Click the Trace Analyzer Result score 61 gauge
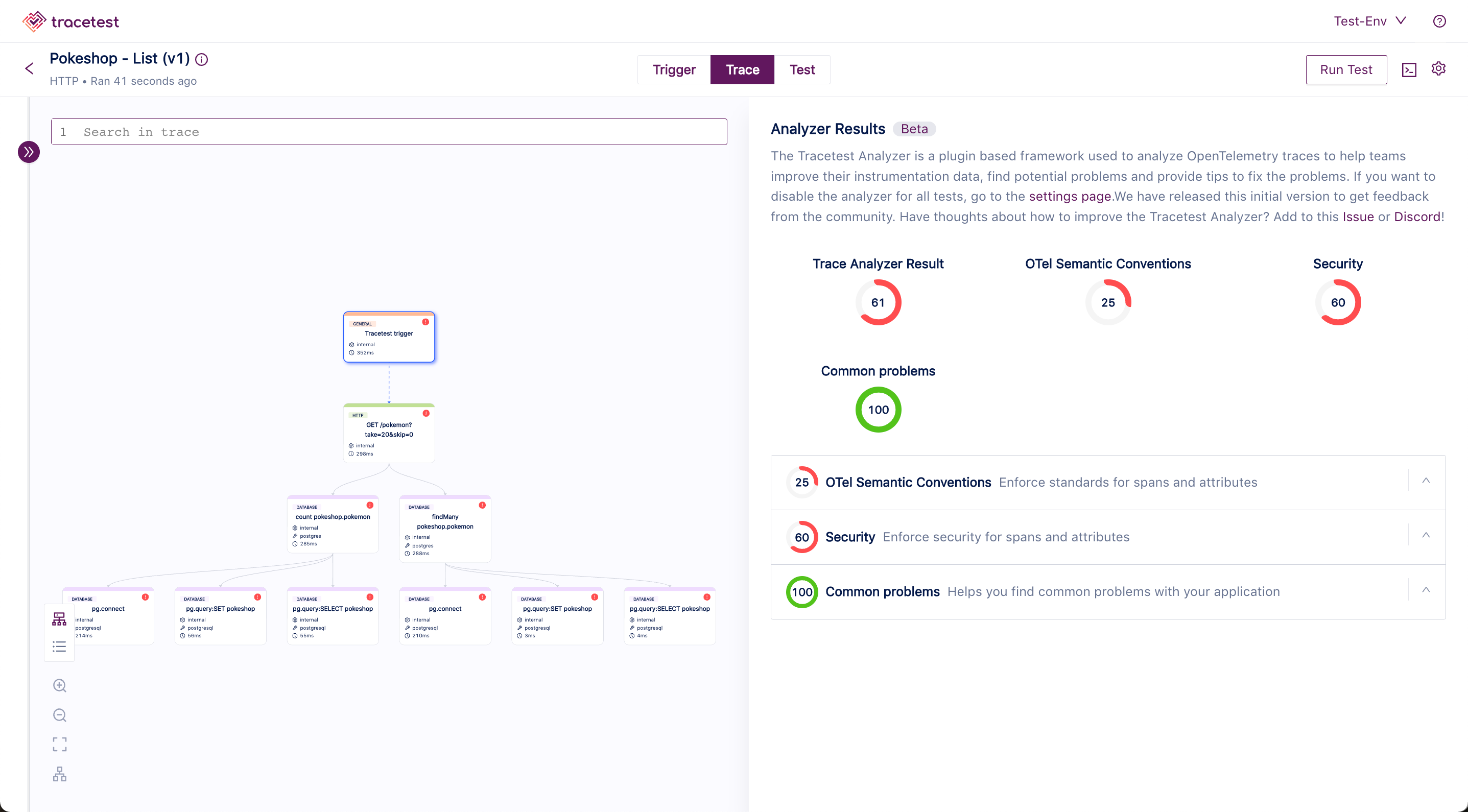Image resolution: width=1468 pixels, height=812 pixels. pyautogui.click(x=878, y=302)
